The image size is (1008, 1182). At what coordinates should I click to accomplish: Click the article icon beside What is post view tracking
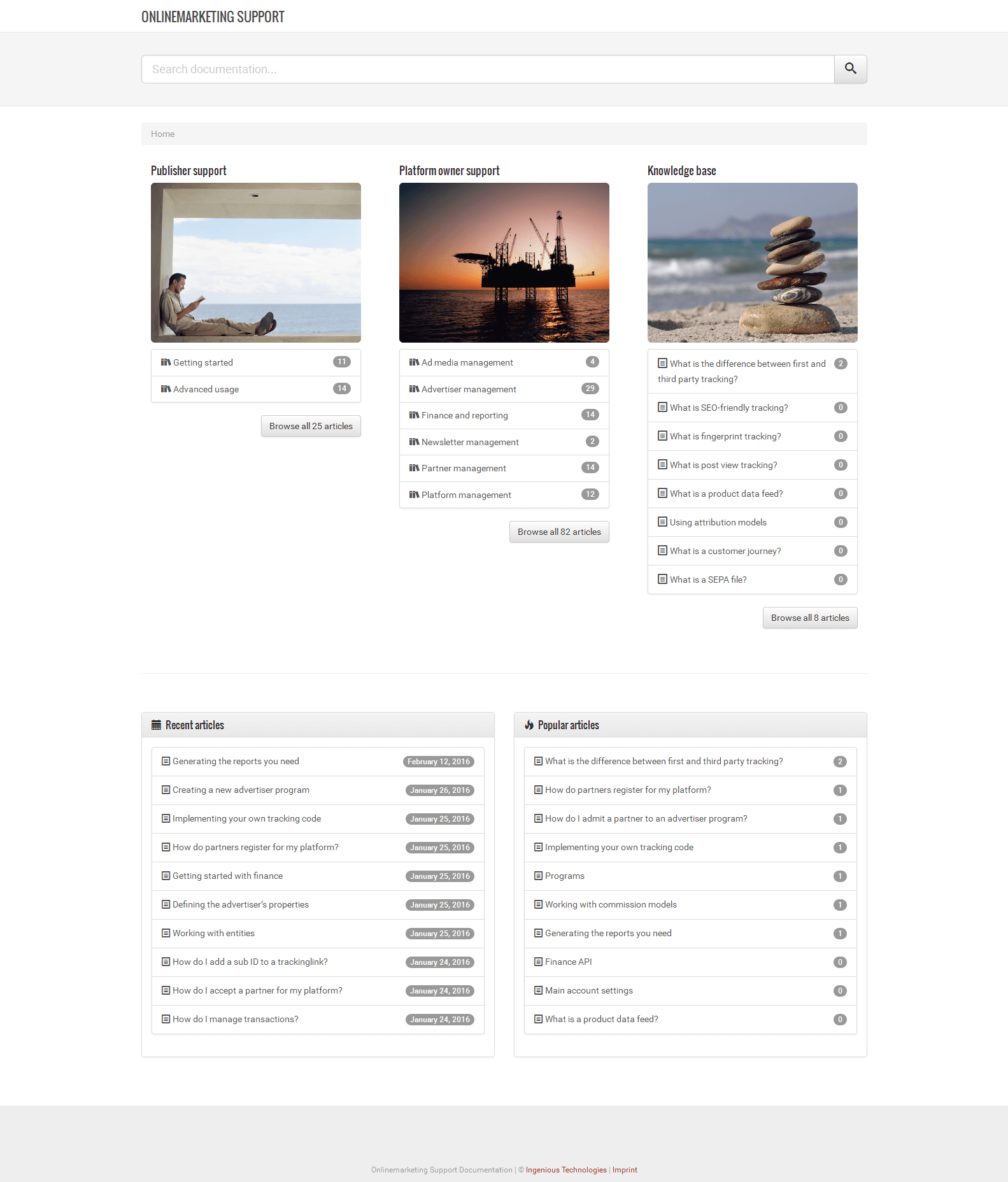click(x=662, y=464)
